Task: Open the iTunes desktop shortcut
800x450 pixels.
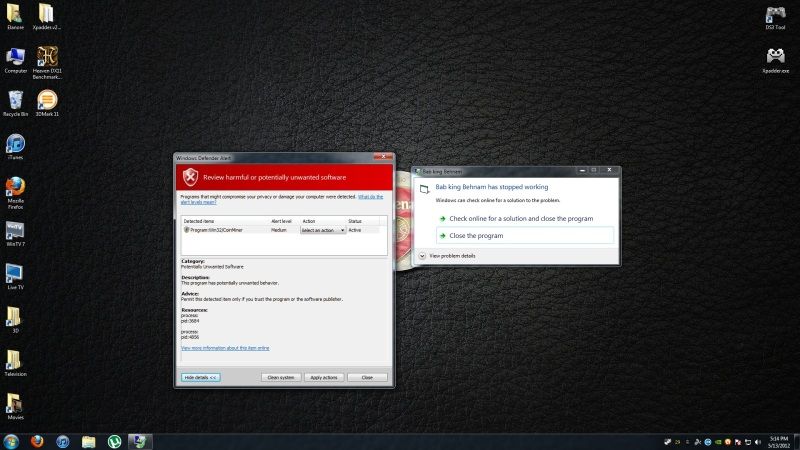Action: [15, 144]
